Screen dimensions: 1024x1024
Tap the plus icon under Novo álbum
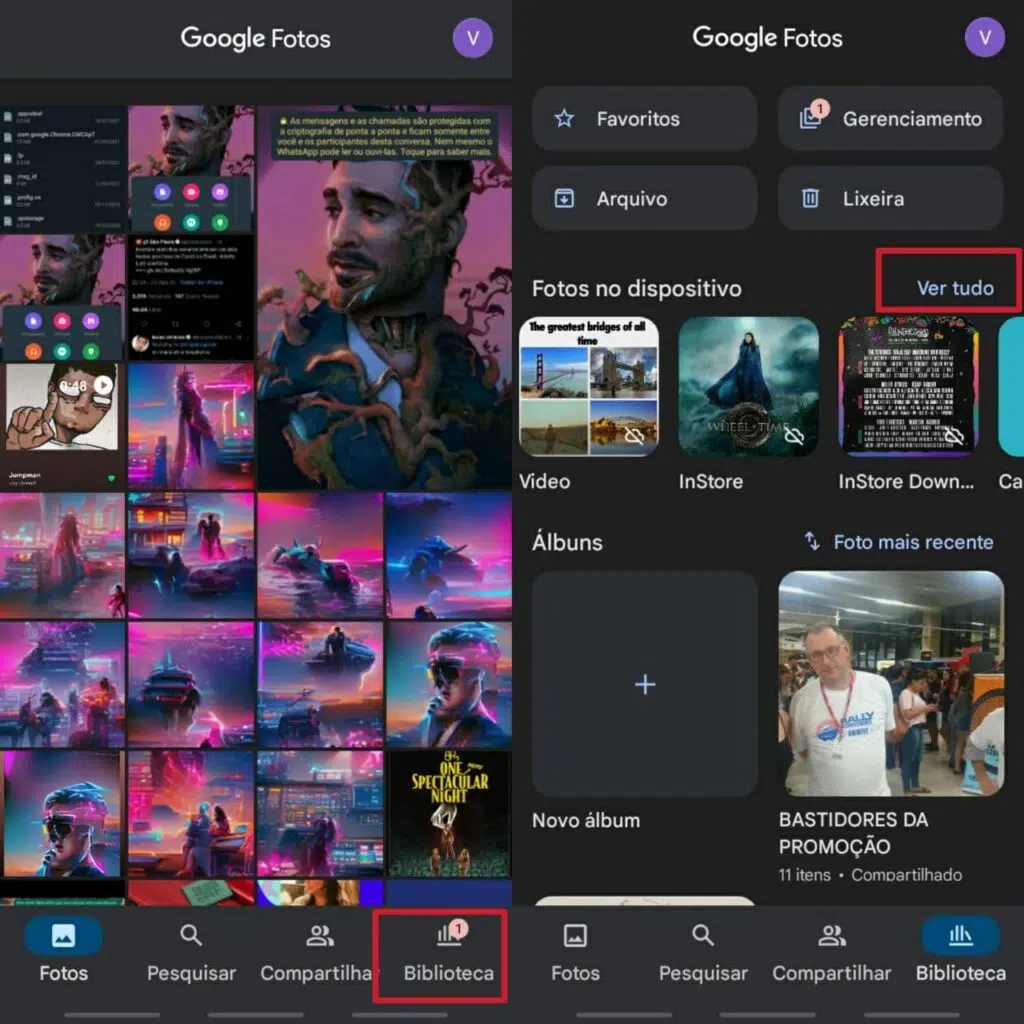pyautogui.click(x=645, y=684)
